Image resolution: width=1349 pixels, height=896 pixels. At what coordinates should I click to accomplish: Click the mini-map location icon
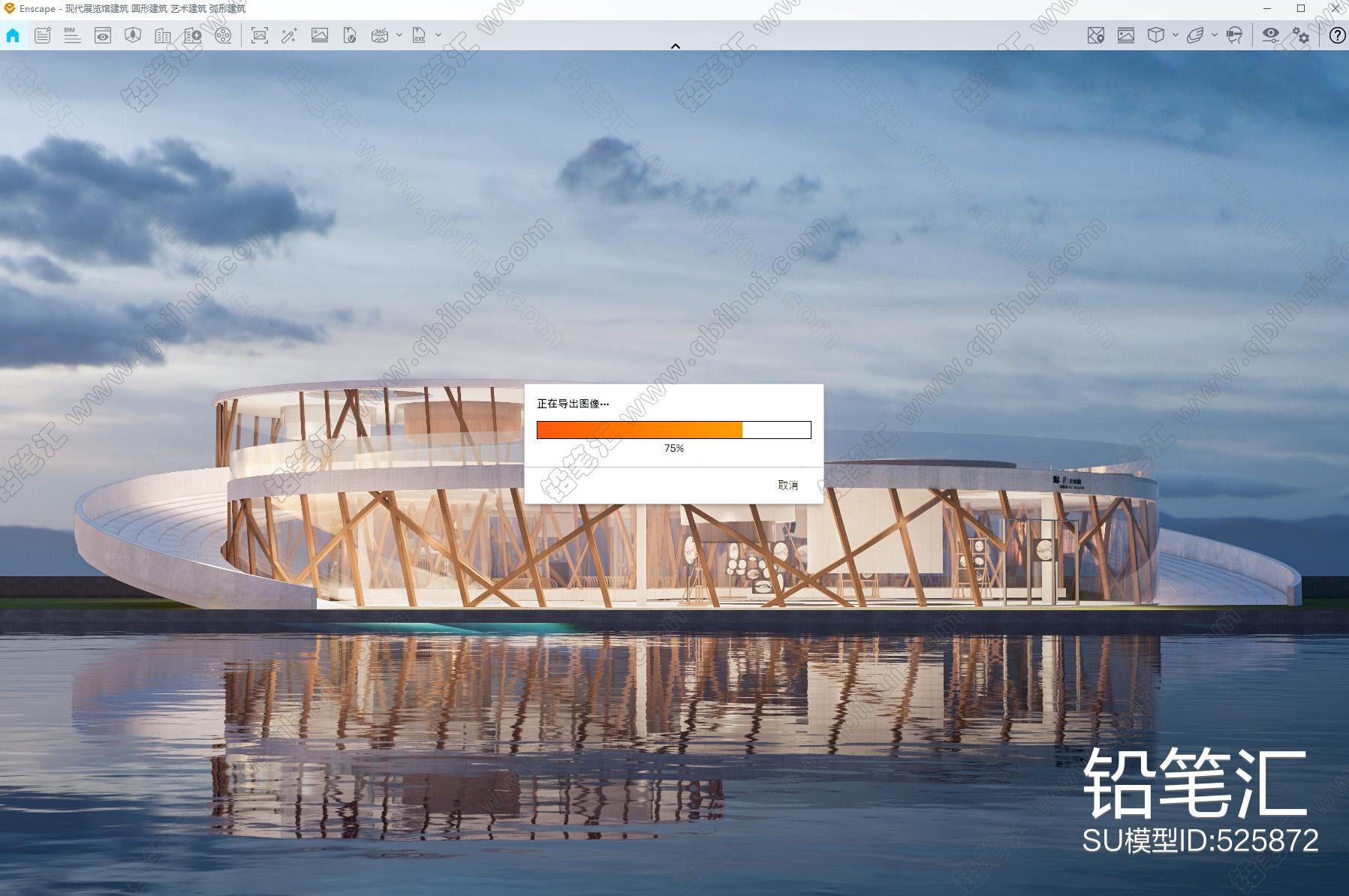click(1096, 35)
